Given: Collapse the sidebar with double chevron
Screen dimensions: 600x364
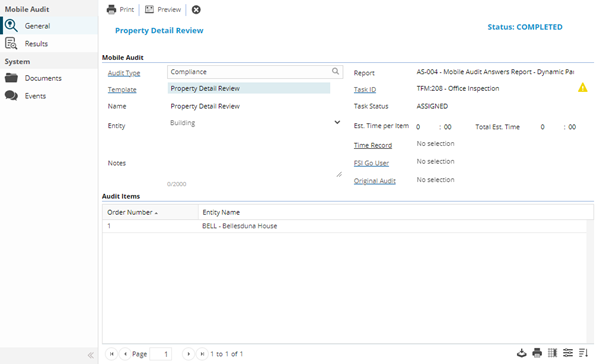Looking at the screenshot, I should click(91, 355).
